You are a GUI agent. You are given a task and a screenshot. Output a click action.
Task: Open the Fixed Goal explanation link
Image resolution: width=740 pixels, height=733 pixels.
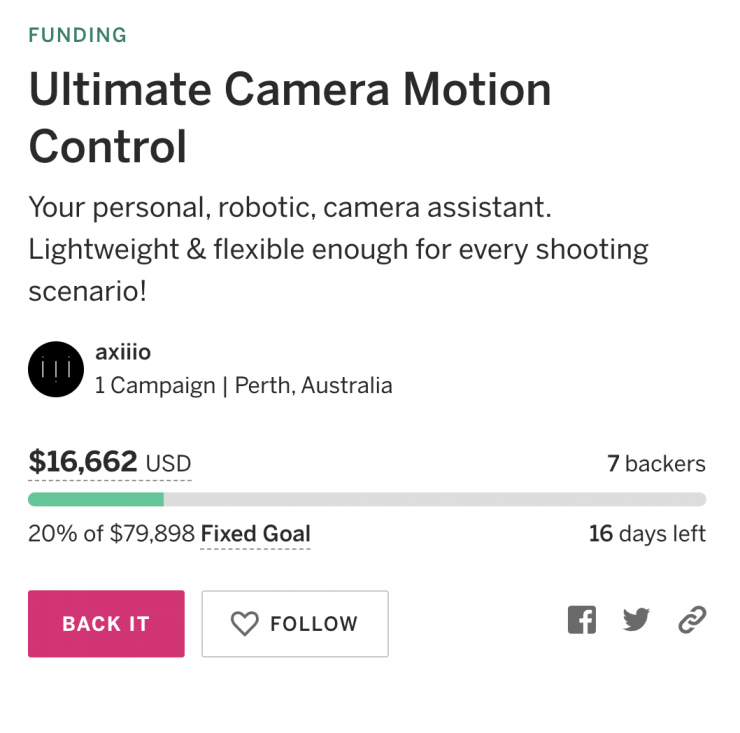coord(256,534)
